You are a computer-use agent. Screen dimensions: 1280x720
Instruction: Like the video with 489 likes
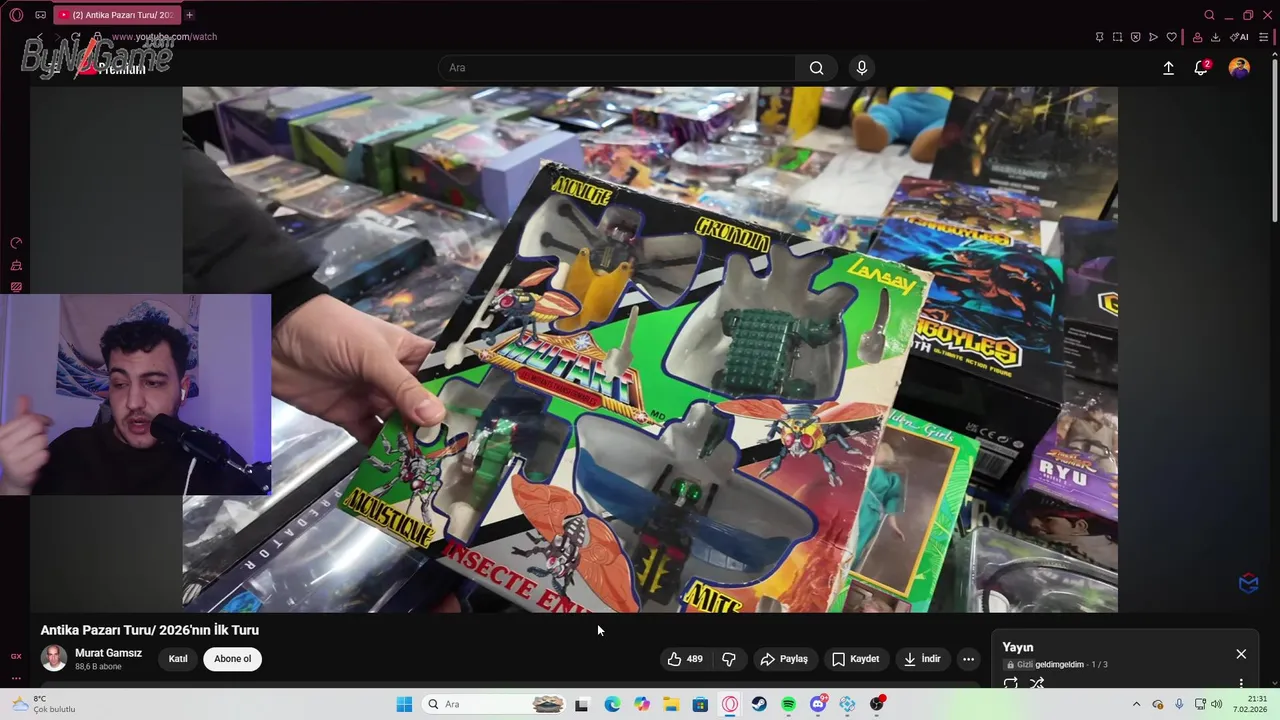coord(685,659)
